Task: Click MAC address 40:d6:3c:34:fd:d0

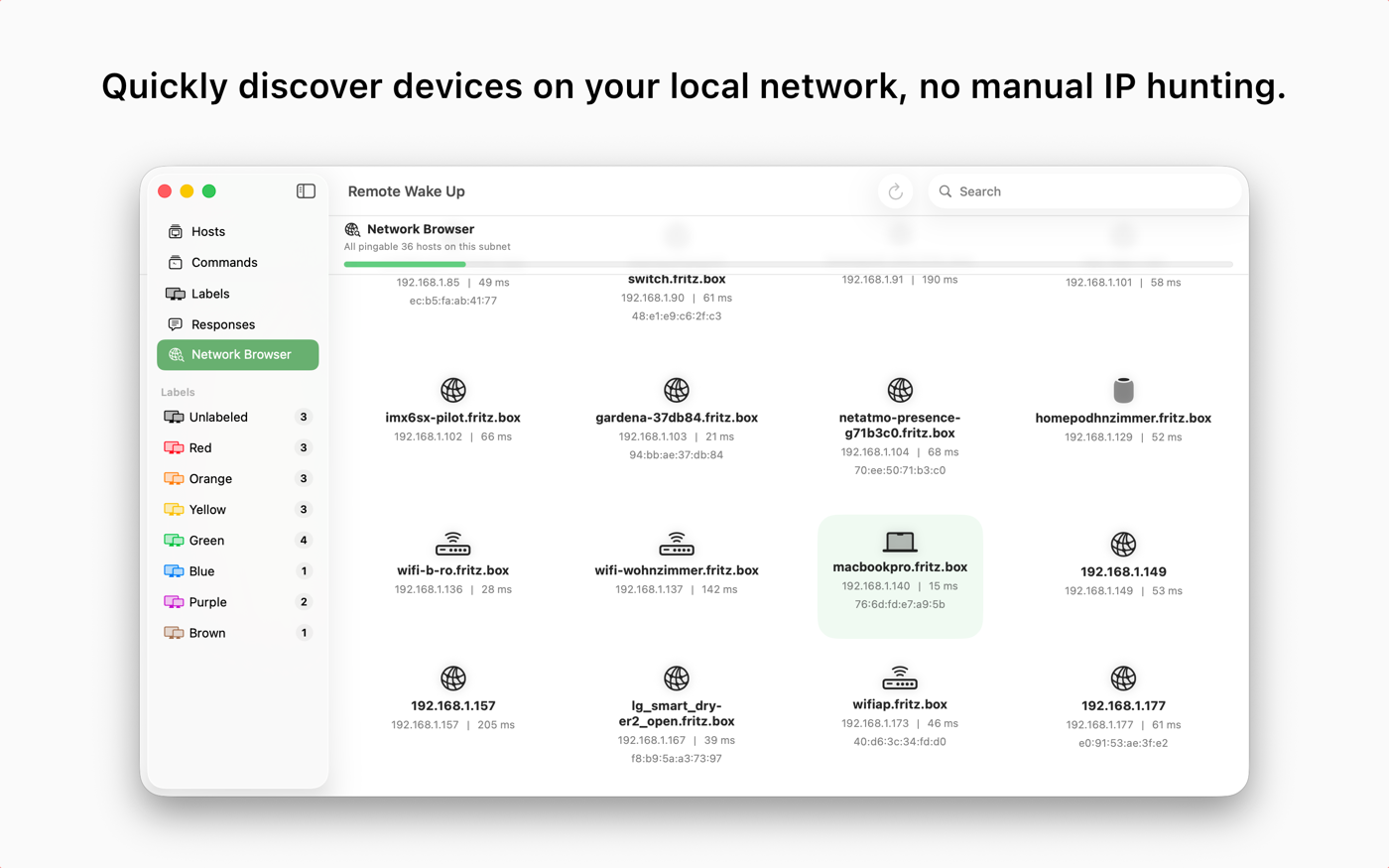Action: point(900,741)
